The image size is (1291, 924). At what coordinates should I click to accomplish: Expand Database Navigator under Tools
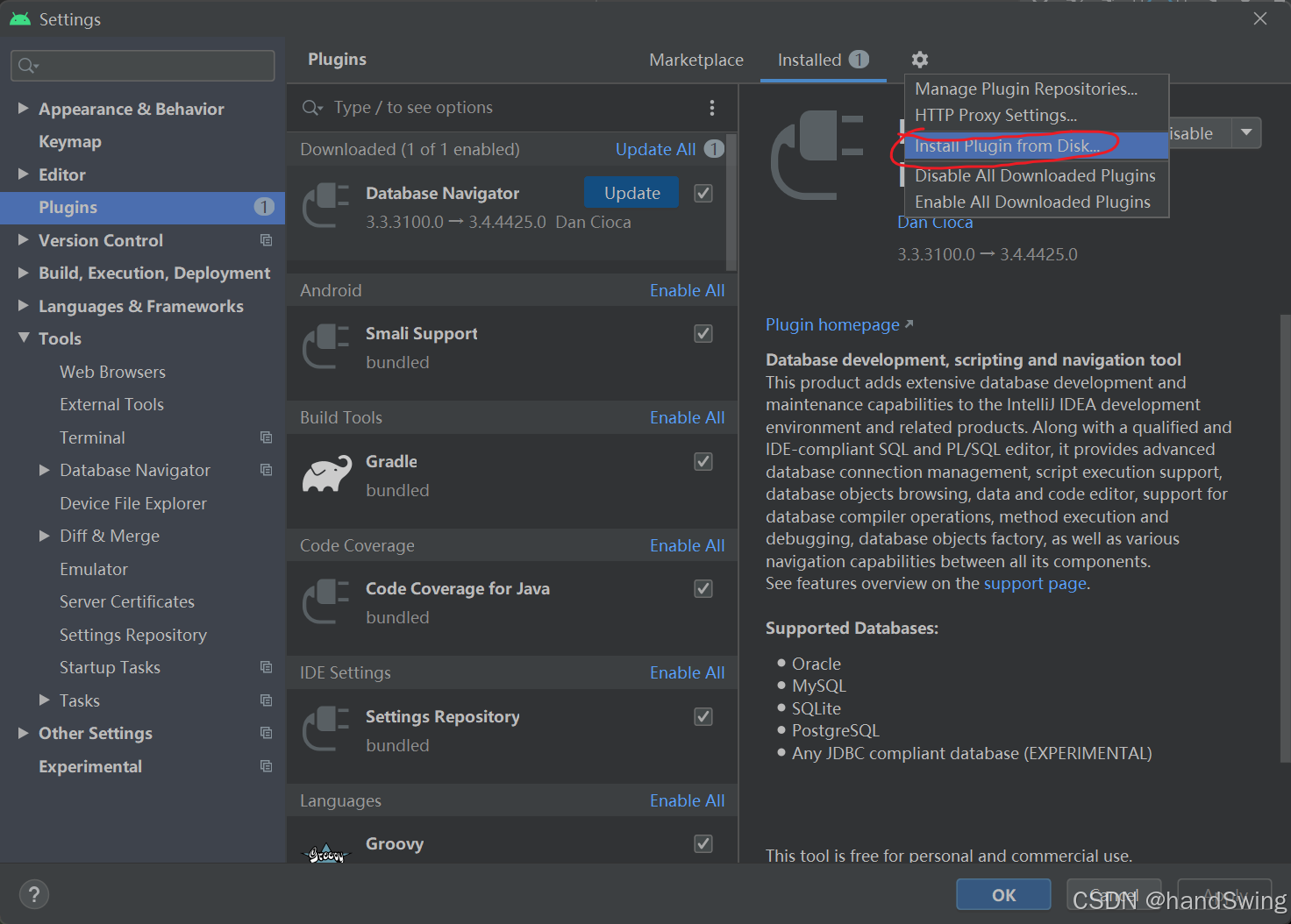pos(45,470)
